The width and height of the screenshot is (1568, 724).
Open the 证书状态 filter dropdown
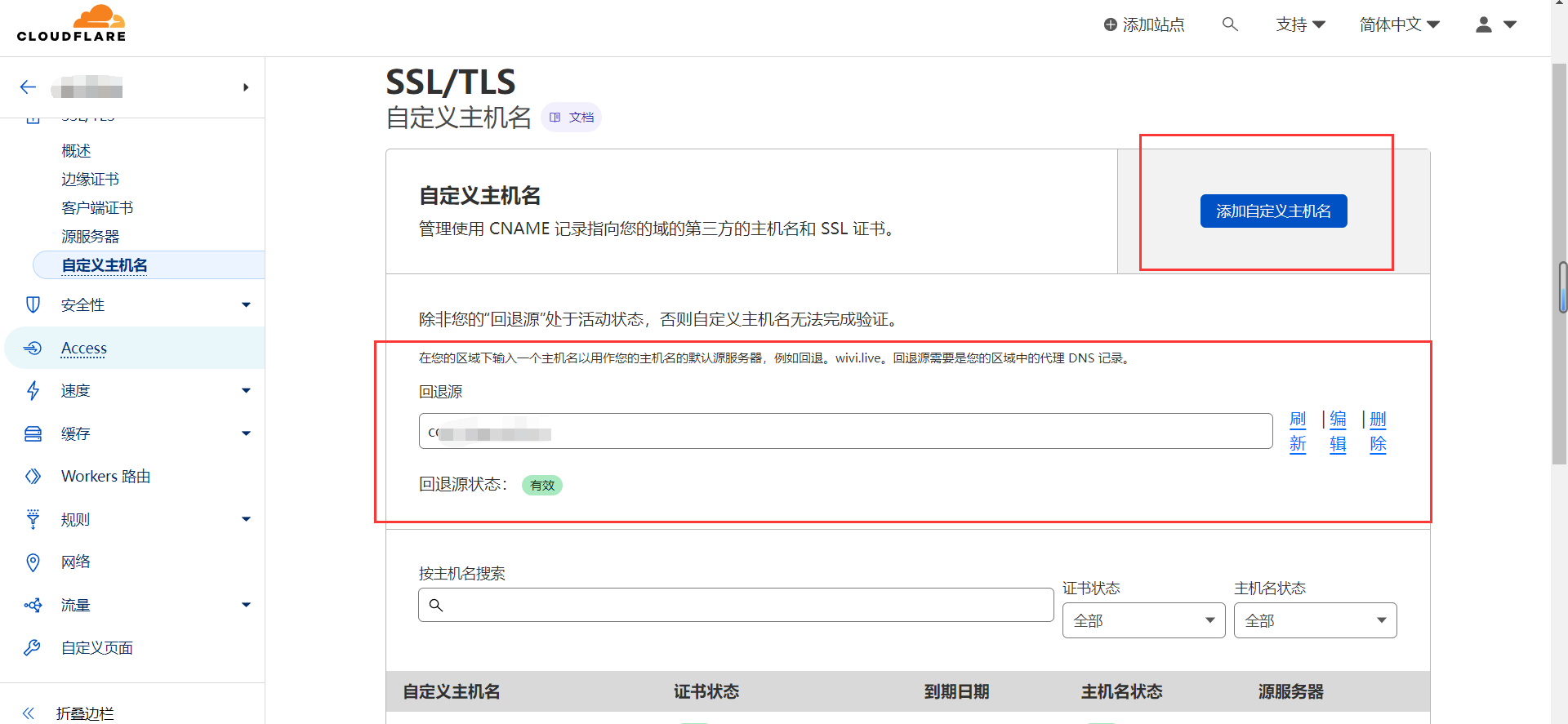pyautogui.click(x=1143, y=620)
